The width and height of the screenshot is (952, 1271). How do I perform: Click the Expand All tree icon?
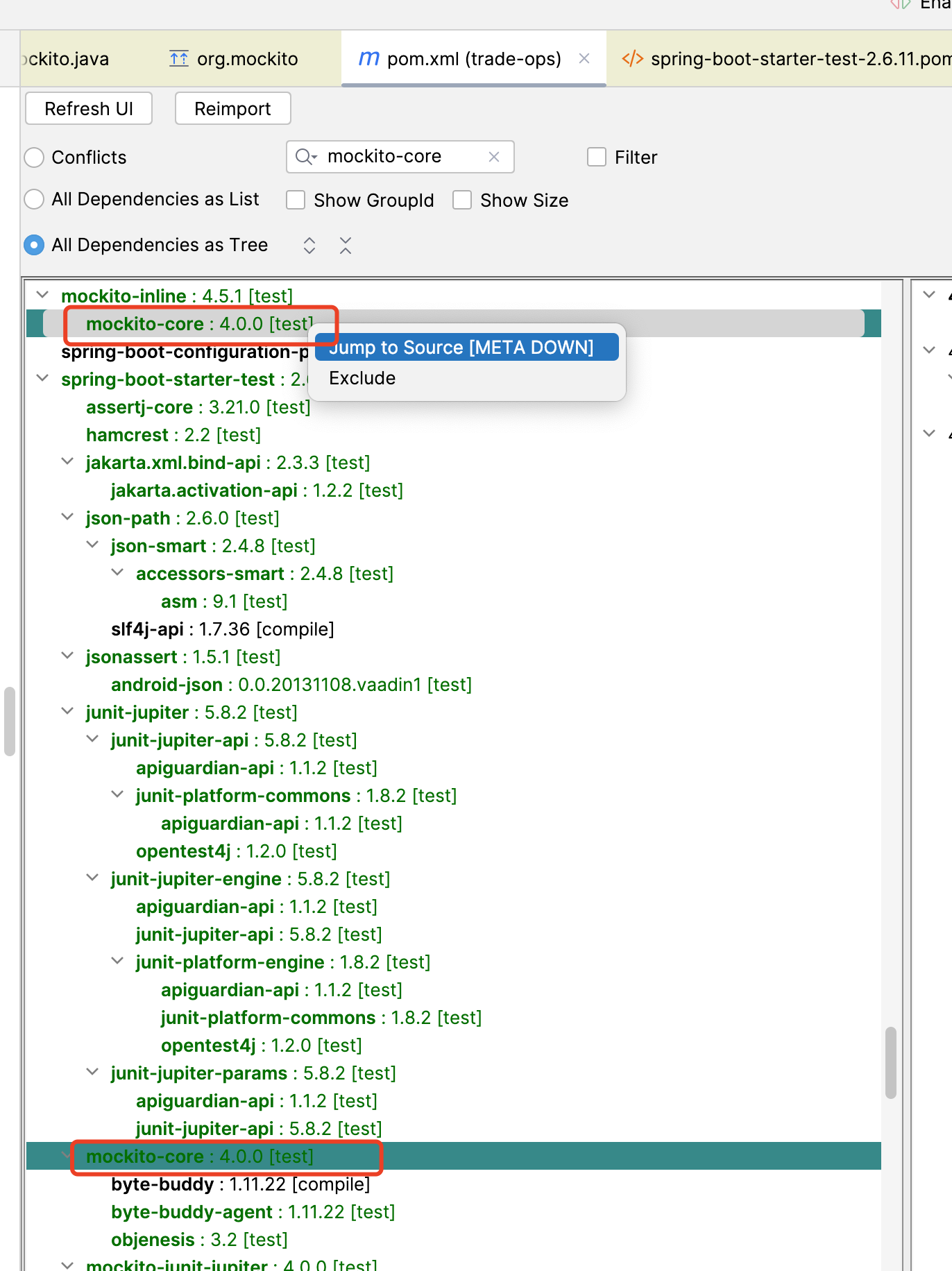tap(309, 246)
